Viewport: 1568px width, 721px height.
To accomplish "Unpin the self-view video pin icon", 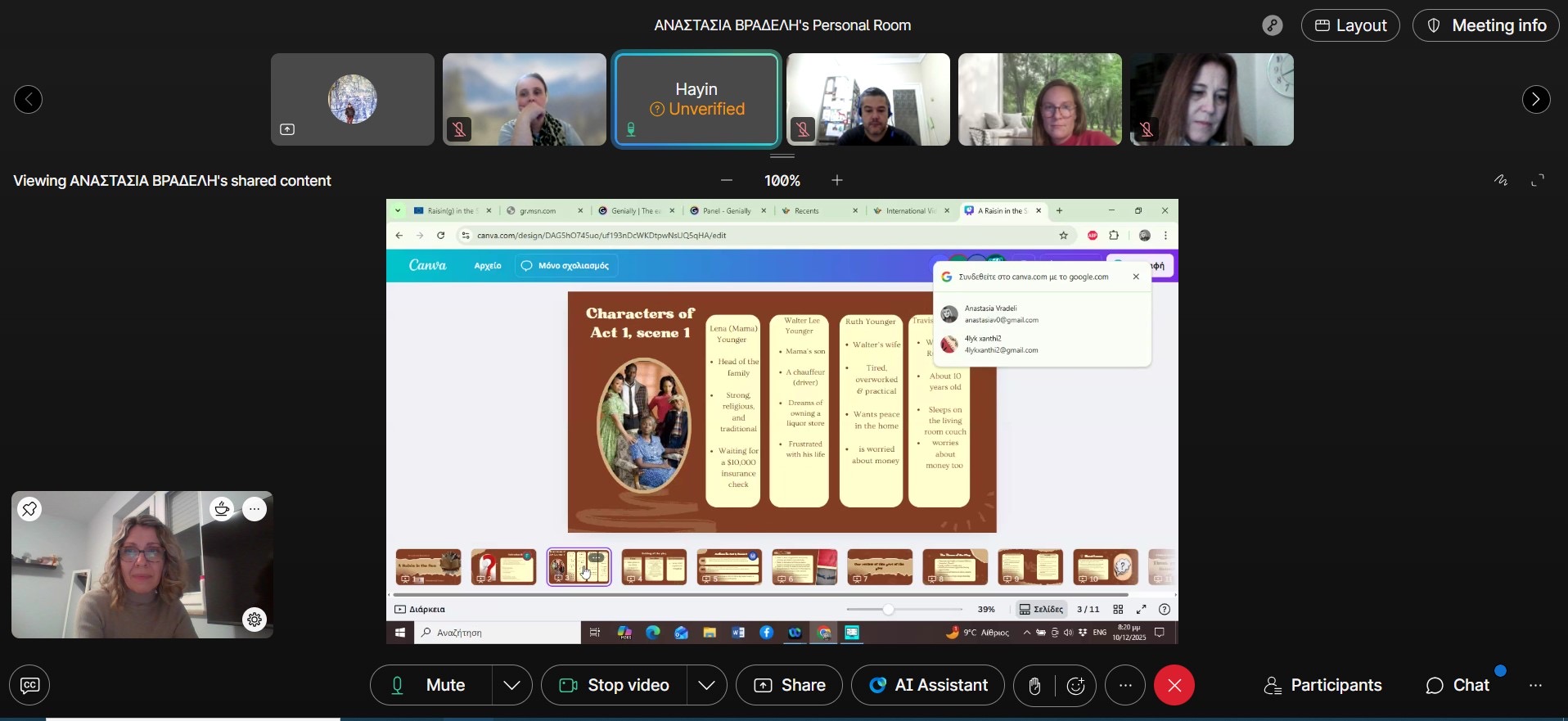I will (29, 509).
